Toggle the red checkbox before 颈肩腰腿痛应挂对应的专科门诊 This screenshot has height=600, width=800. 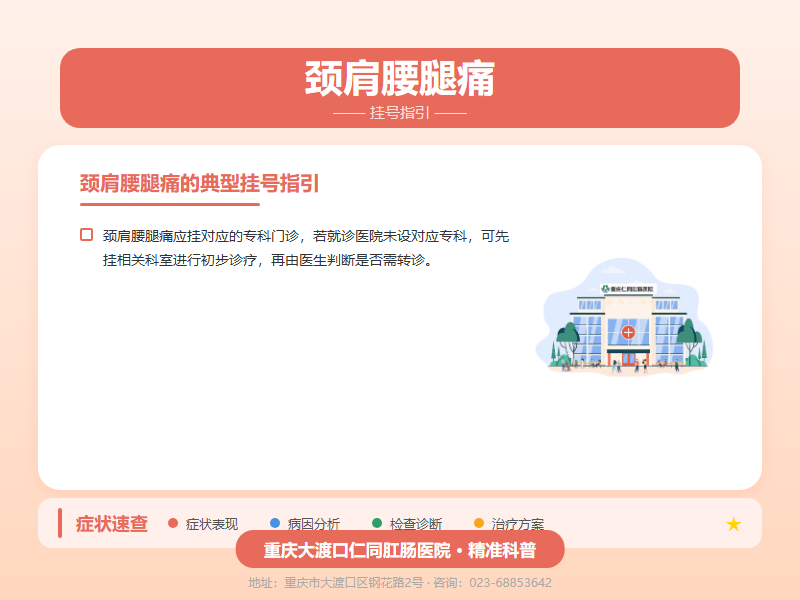(87, 235)
